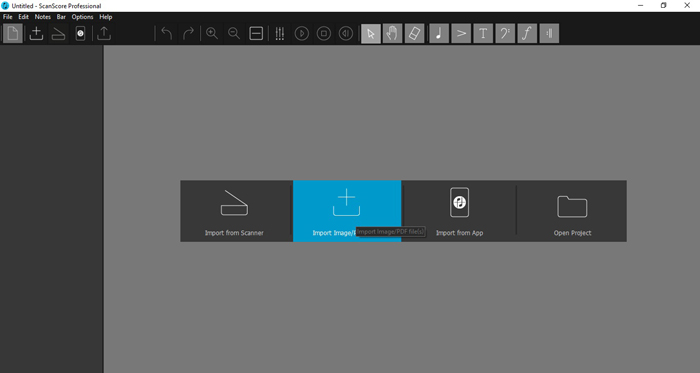Open the Options menu
This screenshot has height=373, width=700.
tap(82, 17)
